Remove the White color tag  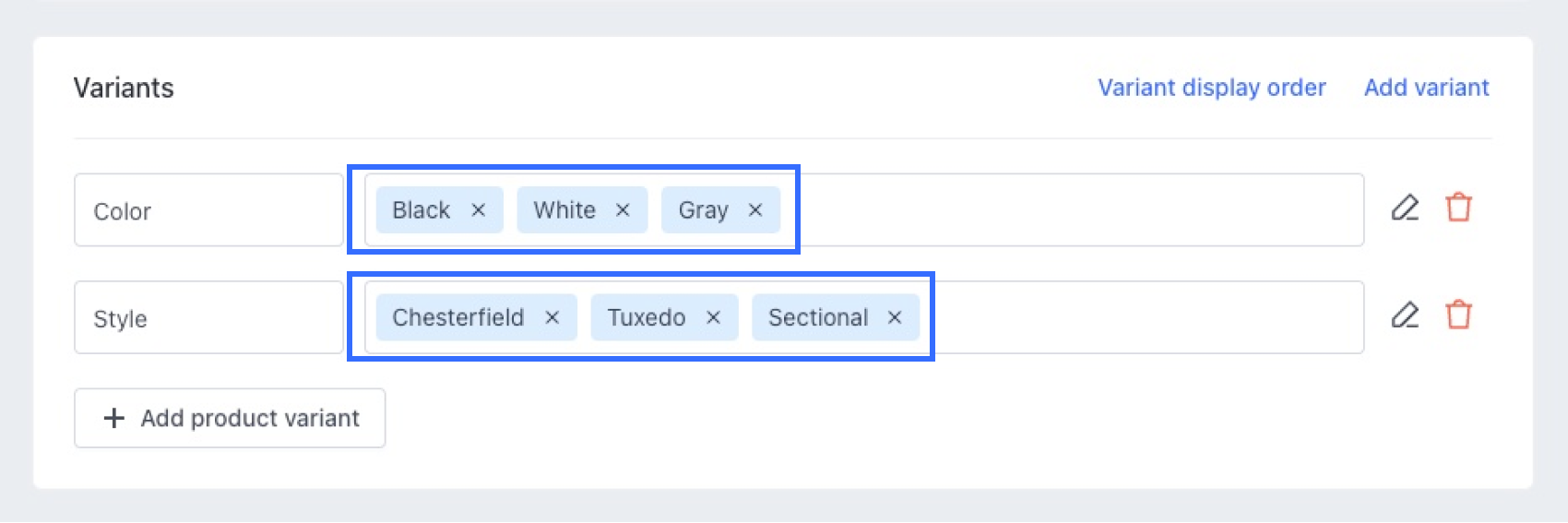pos(623,210)
